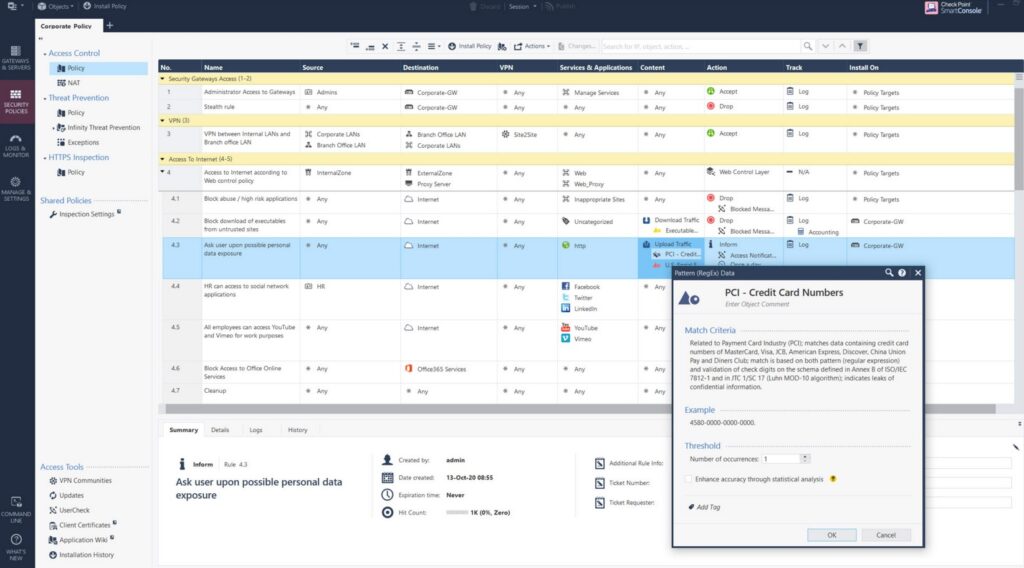Collapse rule 4 inline layer

tap(163, 172)
